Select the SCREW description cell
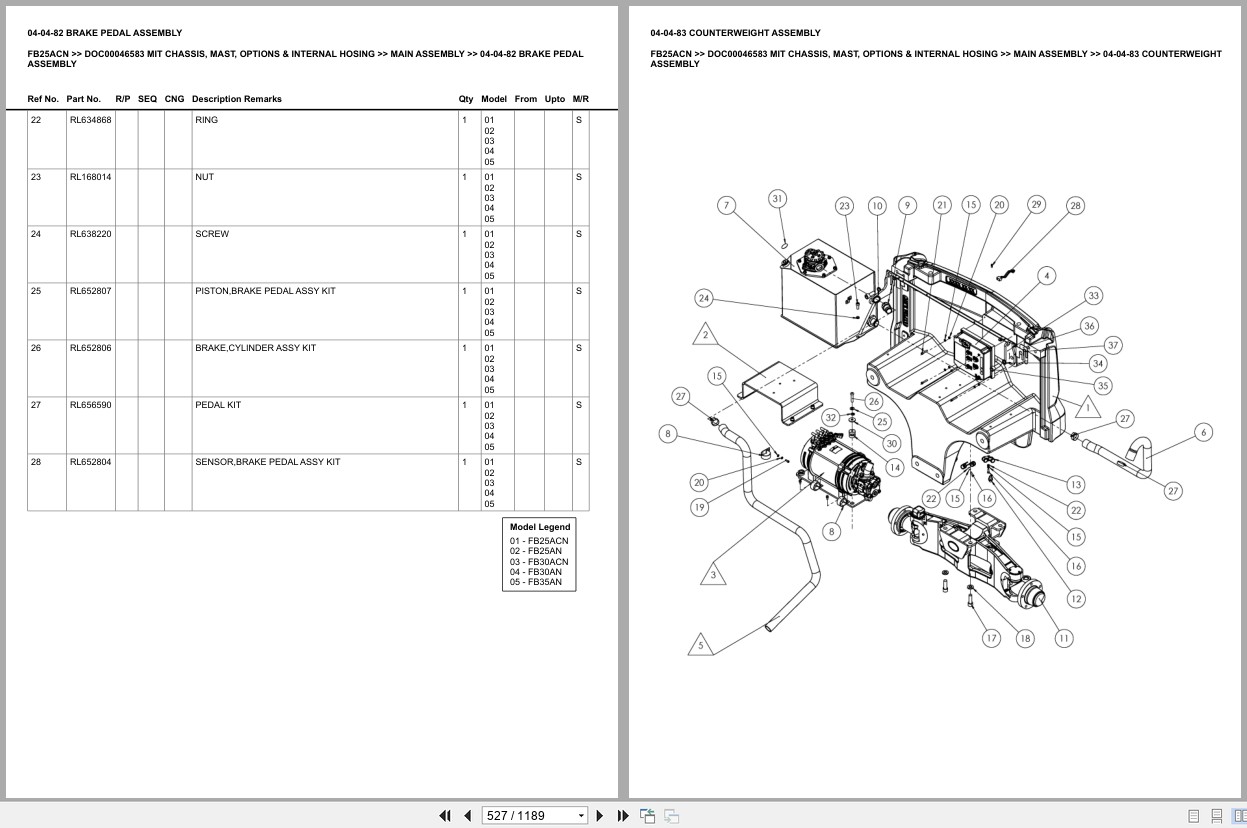 tap(323, 254)
